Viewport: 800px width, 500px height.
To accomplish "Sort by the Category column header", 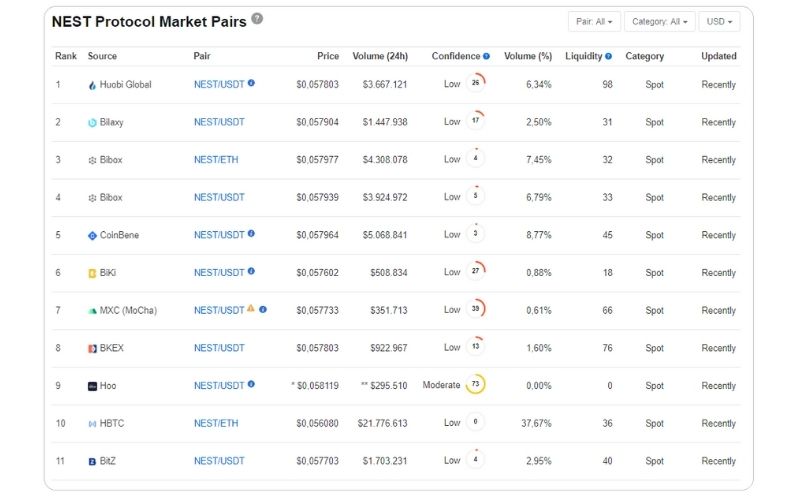I will click(x=644, y=56).
